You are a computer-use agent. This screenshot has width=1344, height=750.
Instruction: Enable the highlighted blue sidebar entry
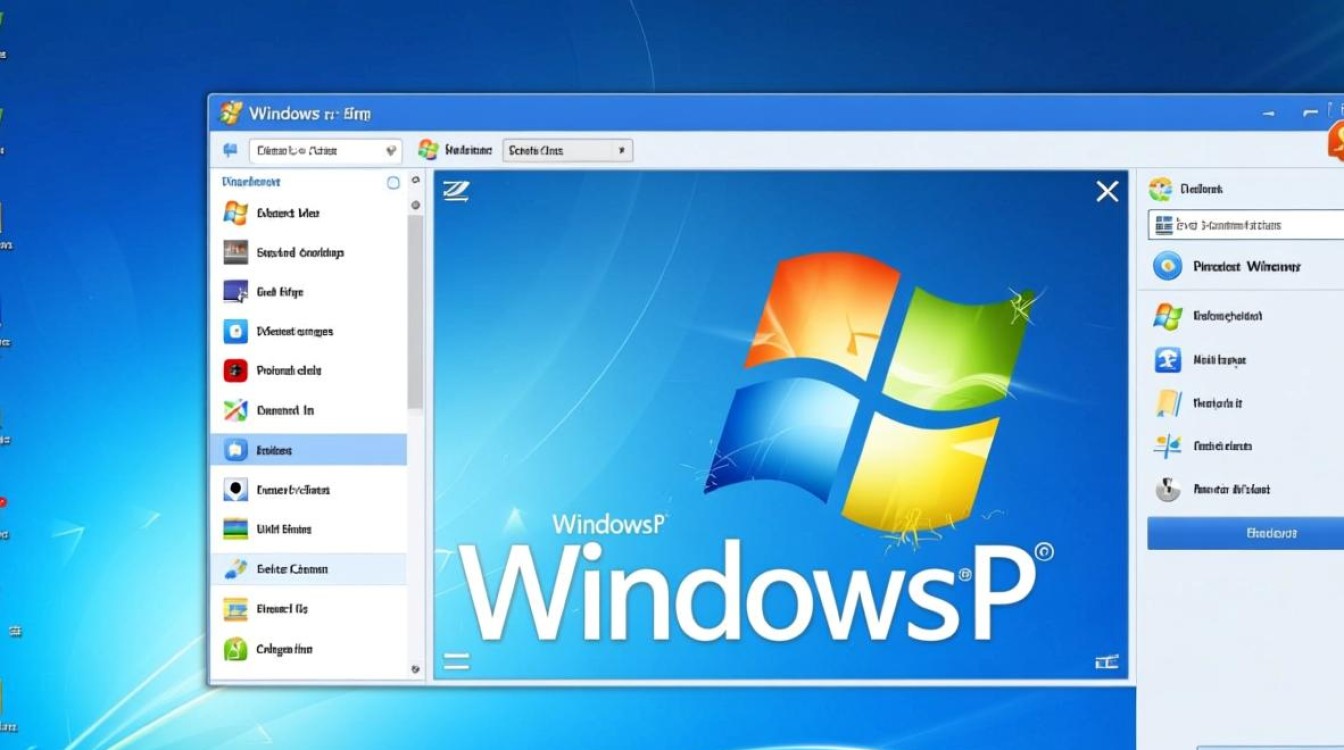point(310,450)
